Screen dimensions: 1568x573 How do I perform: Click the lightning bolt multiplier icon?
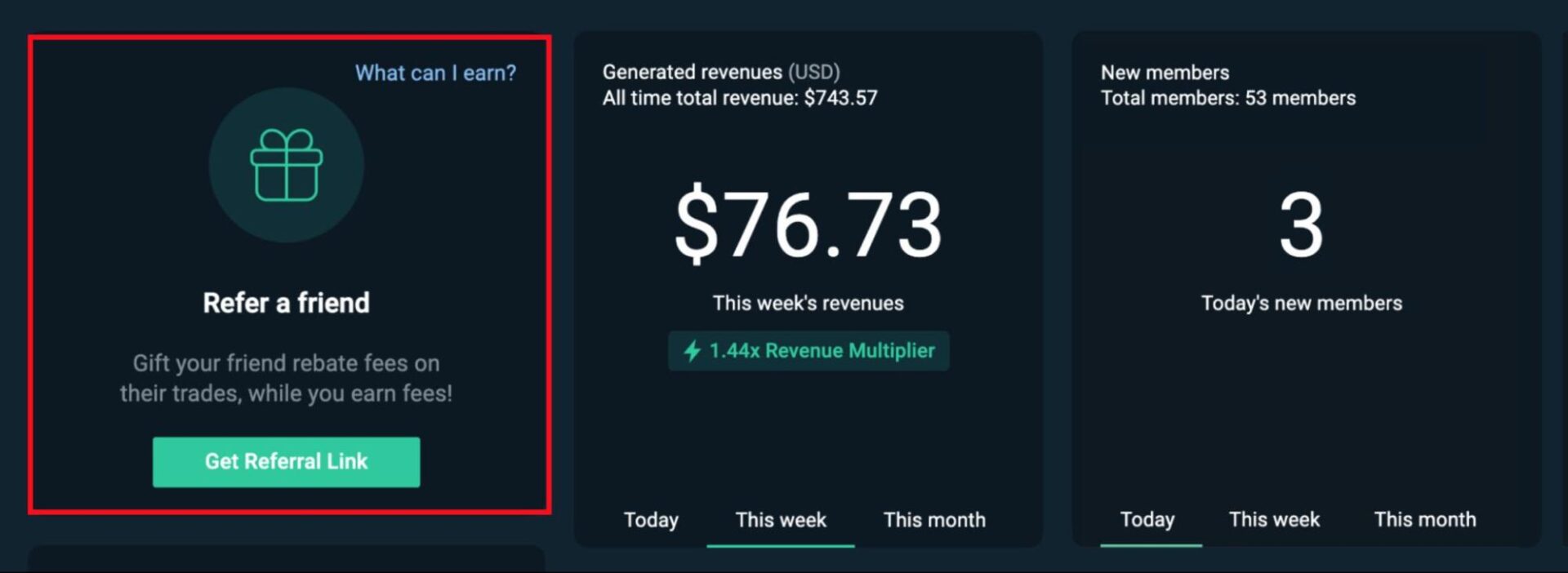click(x=693, y=351)
